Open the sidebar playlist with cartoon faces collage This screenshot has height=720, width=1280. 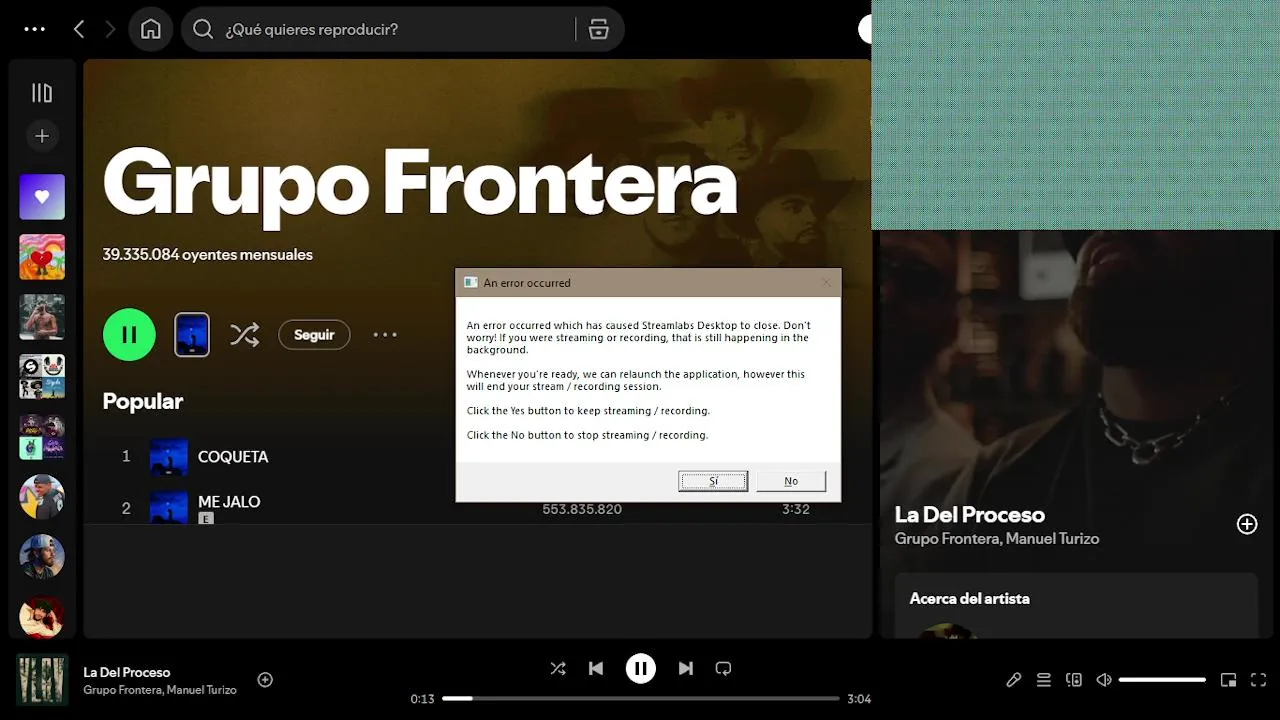click(x=42, y=377)
